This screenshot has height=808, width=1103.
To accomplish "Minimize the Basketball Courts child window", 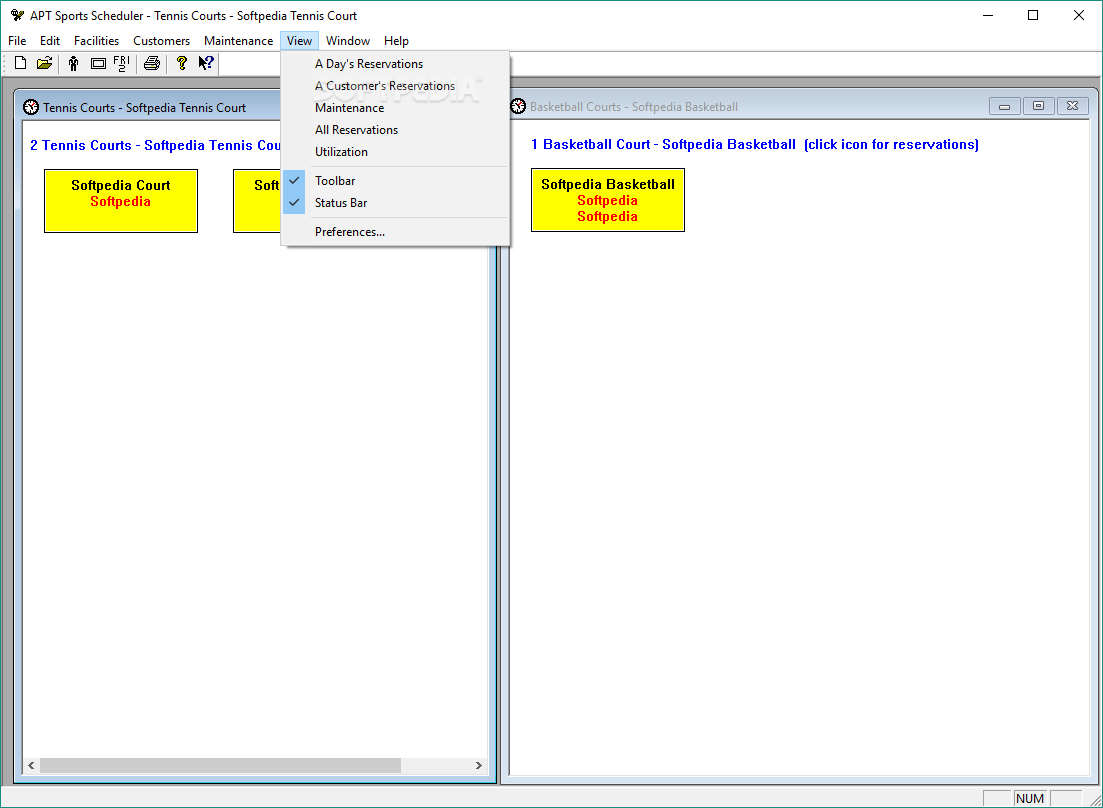I will (x=1005, y=106).
